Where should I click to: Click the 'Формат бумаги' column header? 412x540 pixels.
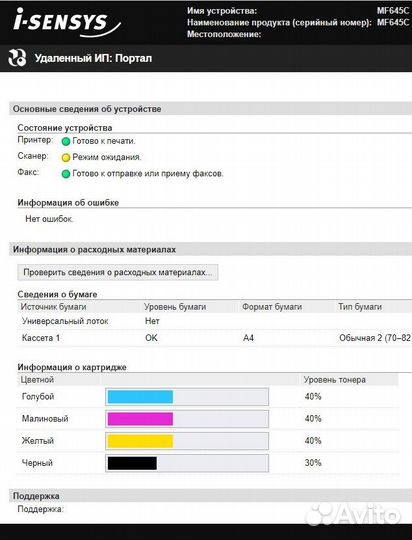tap(272, 307)
